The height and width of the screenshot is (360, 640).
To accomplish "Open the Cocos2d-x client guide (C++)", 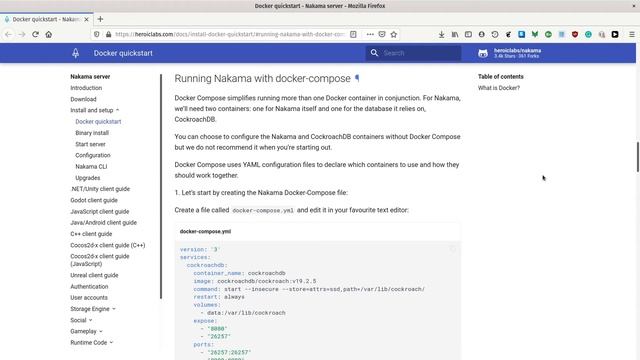I will (107, 245).
